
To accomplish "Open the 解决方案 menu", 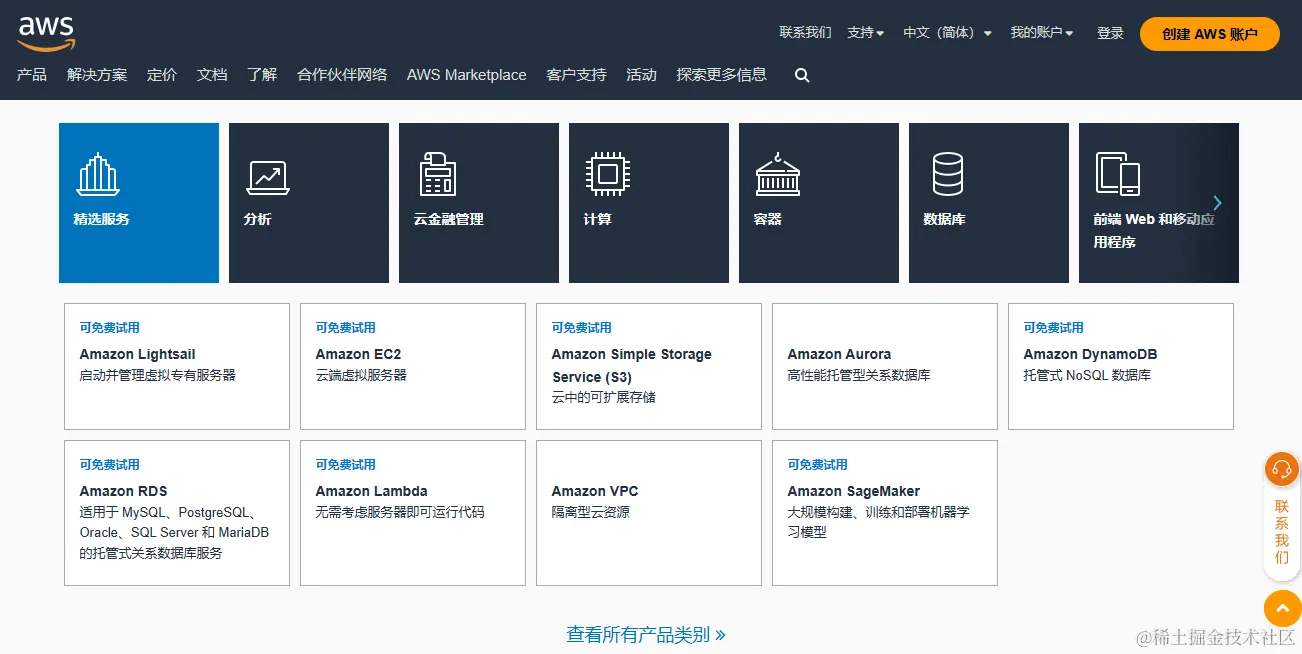I will pyautogui.click(x=97, y=75).
